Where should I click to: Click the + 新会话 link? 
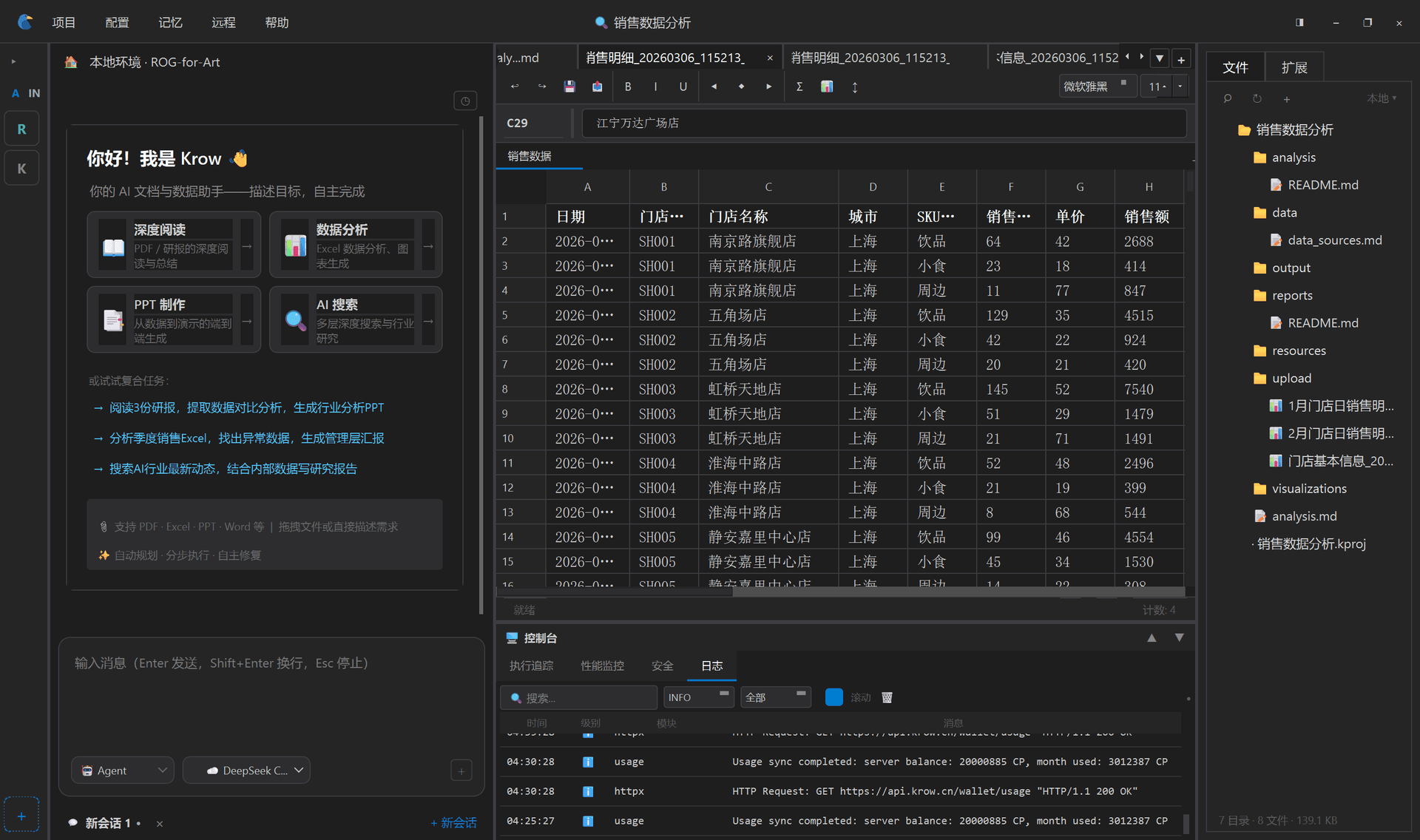tap(453, 823)
